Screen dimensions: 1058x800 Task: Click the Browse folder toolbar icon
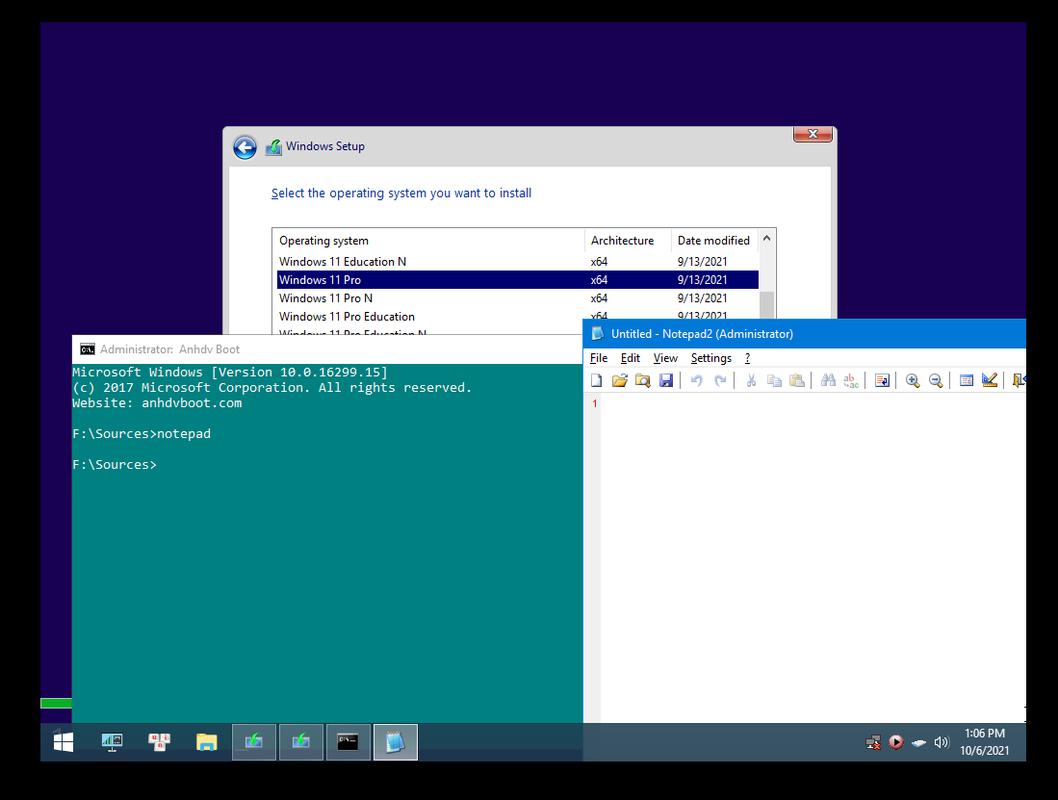[x=642, y=380]
